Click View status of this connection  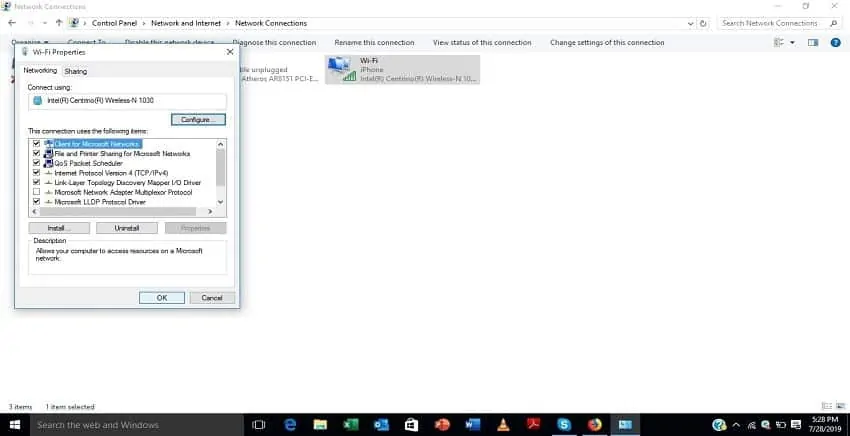tap(482, 42)
